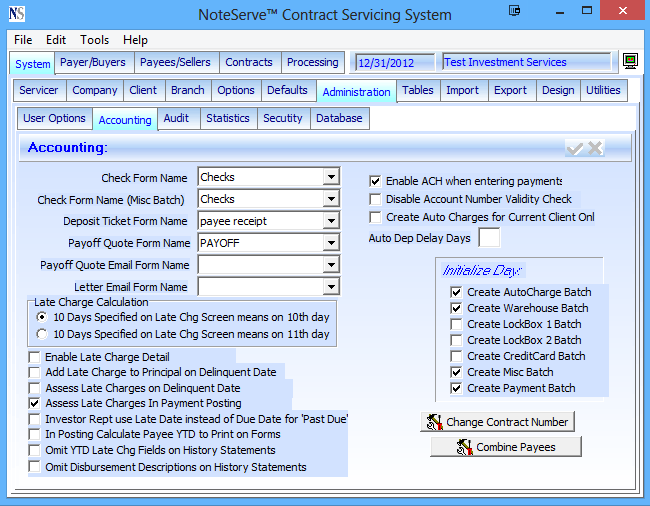Click the green checkmark save icon
Image resolution: width=650 pixels, height=506 pixels.
click(574, 148)
